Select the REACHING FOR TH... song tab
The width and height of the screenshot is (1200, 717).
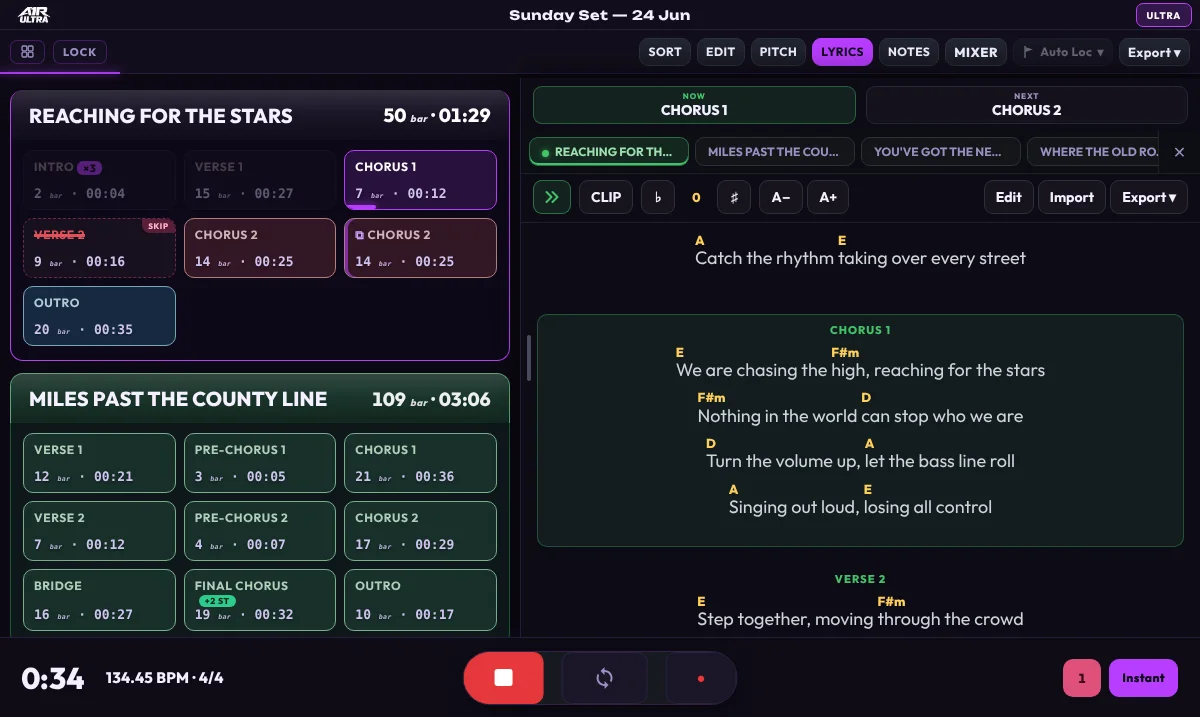point(609,152)
